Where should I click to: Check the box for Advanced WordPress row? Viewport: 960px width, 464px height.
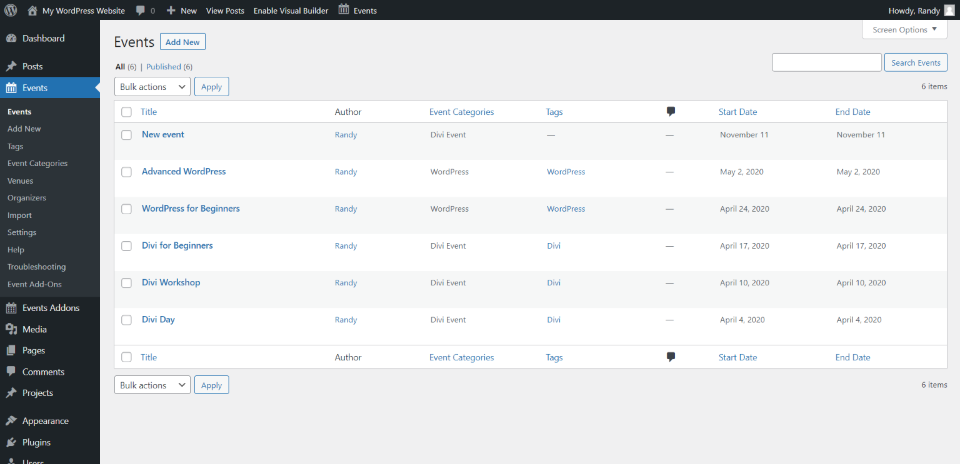126,172
